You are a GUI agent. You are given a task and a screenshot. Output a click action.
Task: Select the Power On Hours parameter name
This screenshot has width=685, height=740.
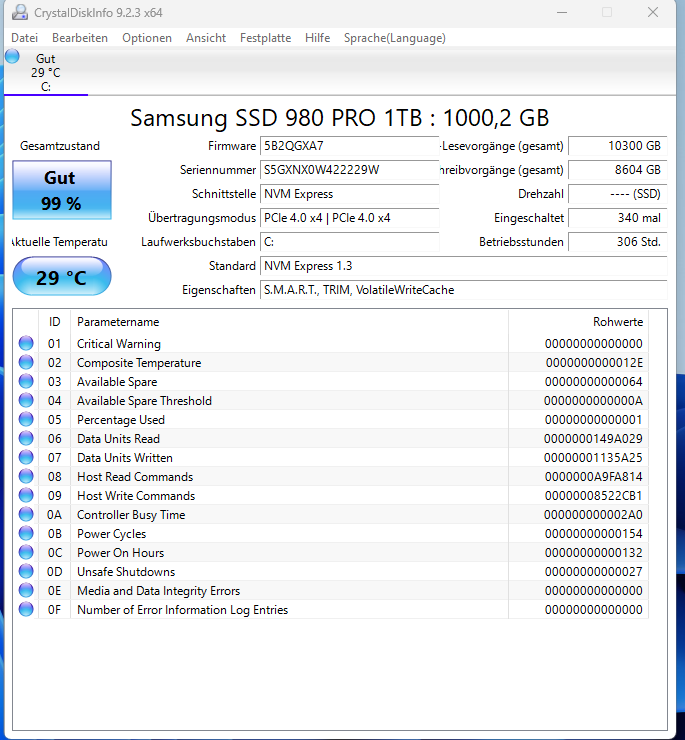point(120,553)
